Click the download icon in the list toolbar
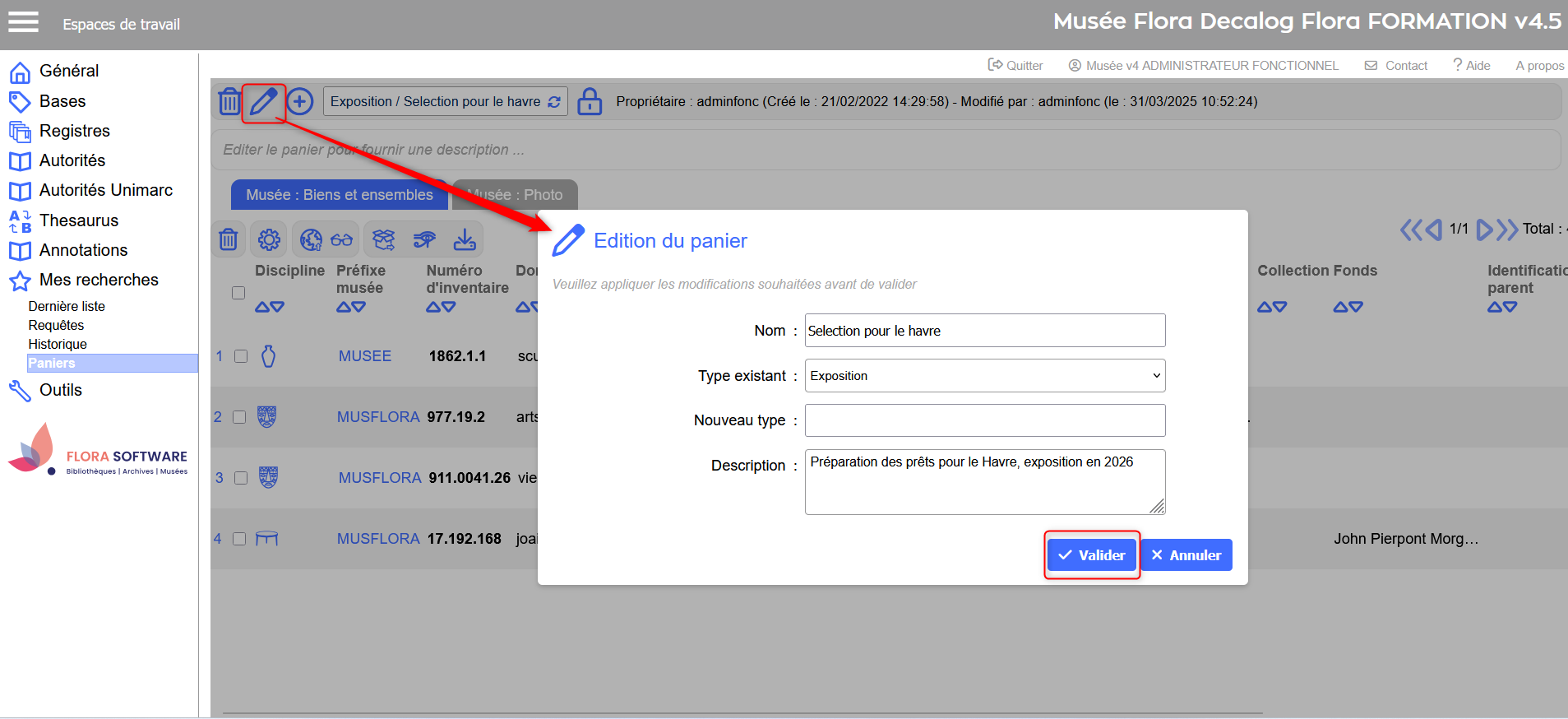This screenshot has width=1568, height=719. pos(465,239)
